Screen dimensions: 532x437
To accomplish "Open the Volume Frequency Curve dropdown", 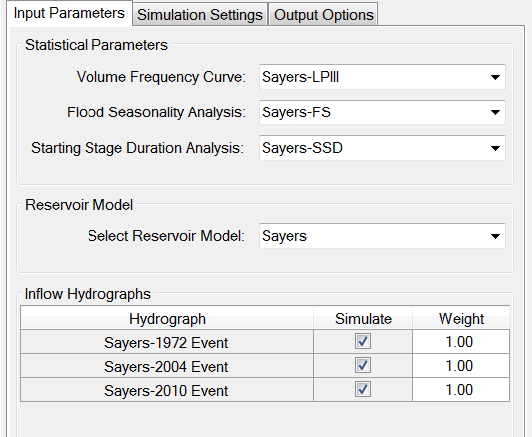I will [382, 77].
